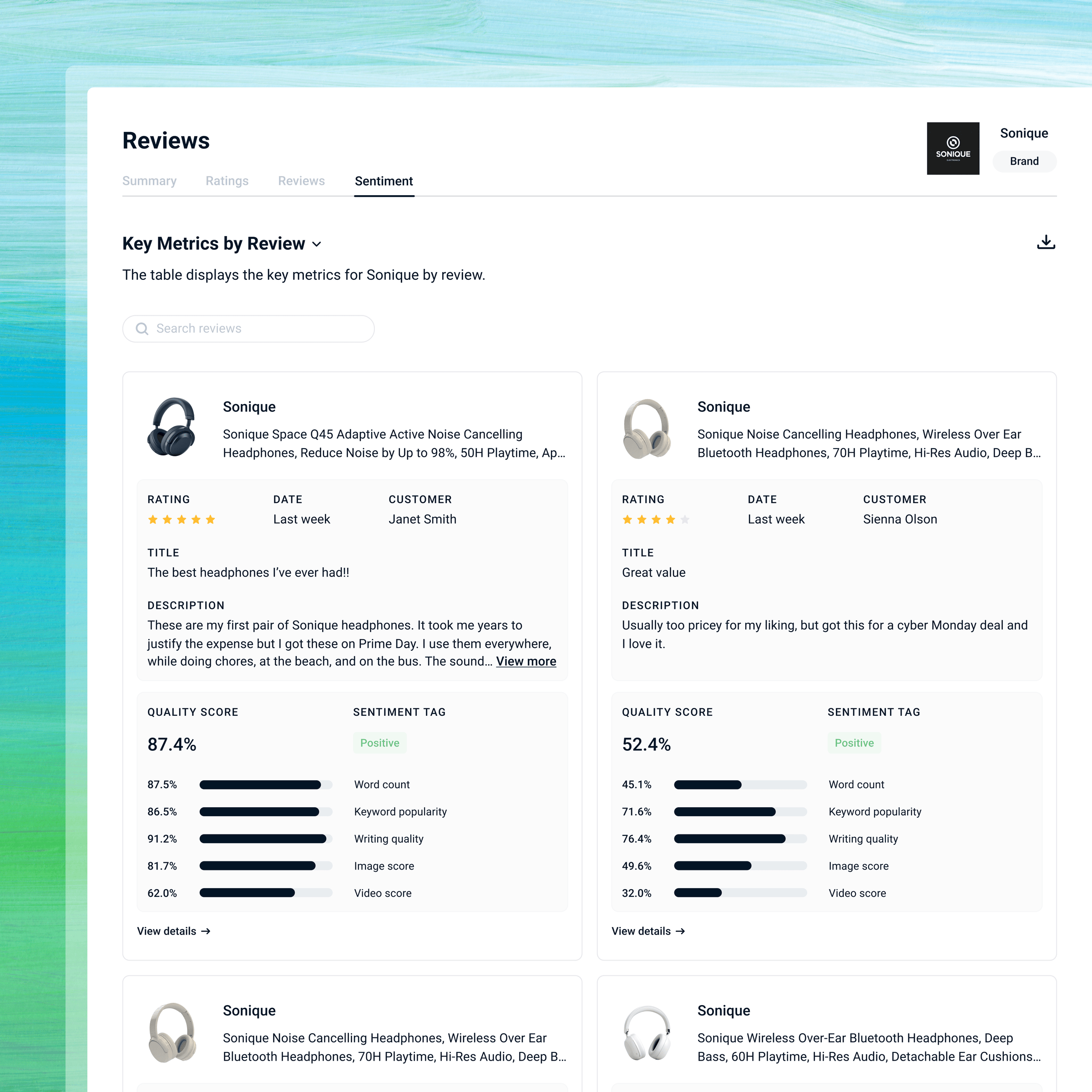The image size is (1092, 1092).
Task: Click the 45.1% Word count bar
Action: tap(740, 784)
